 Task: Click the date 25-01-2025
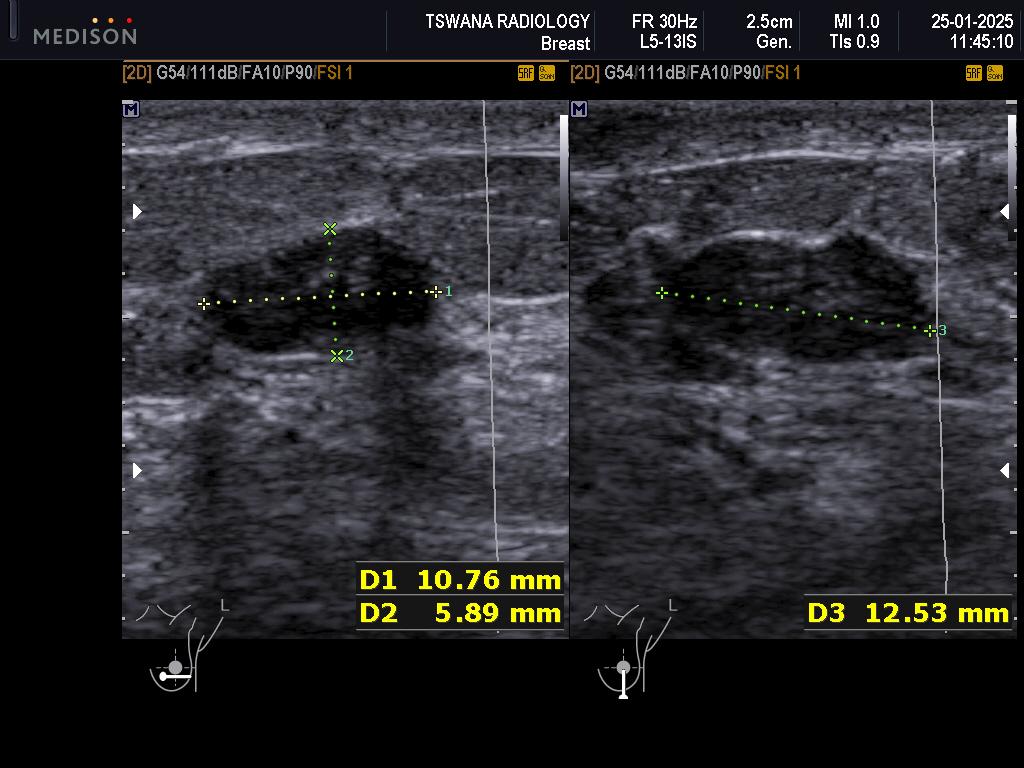pyautogui.click(x=972, y=22)
